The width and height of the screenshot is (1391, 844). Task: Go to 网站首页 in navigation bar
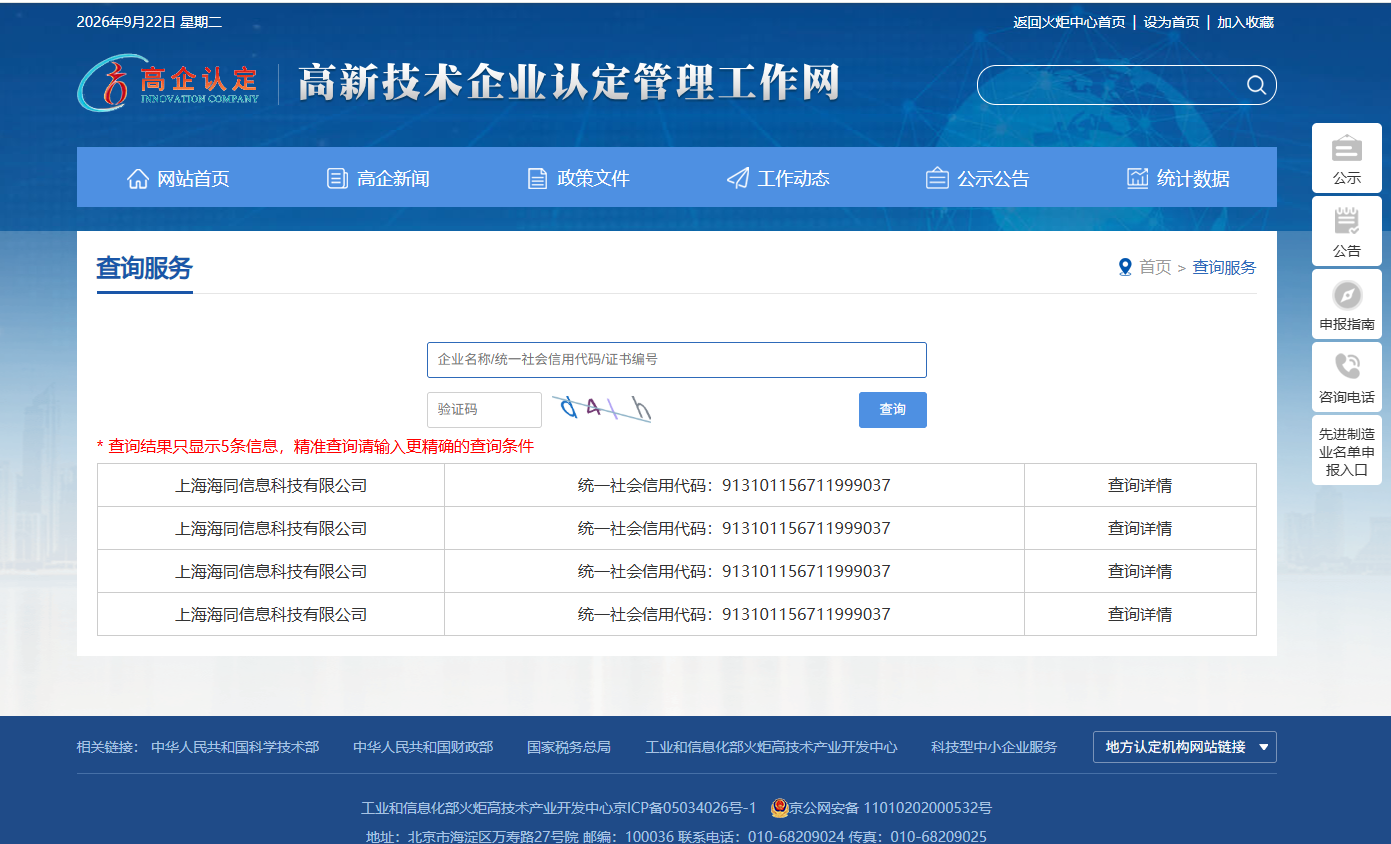click(178, 178)
